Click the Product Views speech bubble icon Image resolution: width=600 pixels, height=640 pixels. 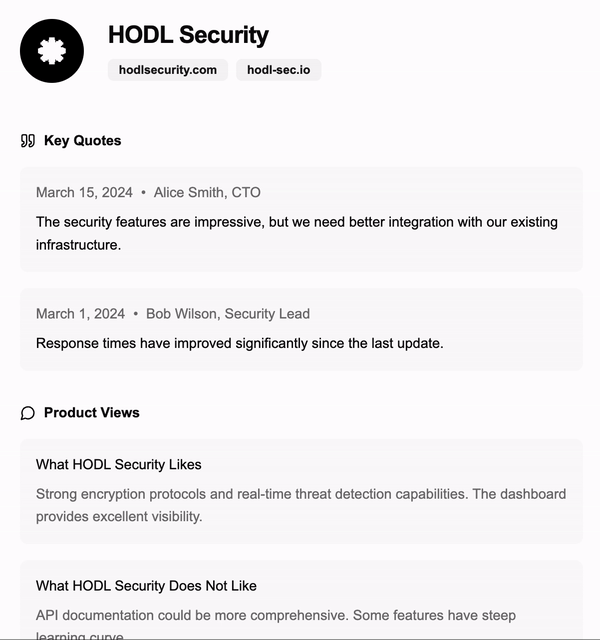(28, 413)
